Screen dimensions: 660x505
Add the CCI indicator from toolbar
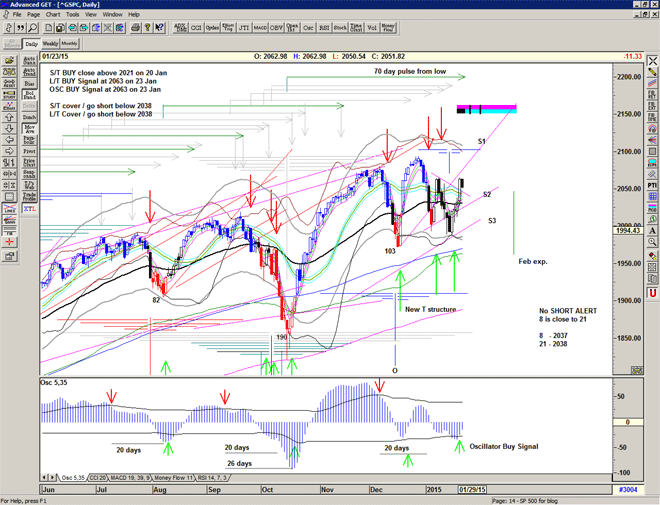point(197,27)
